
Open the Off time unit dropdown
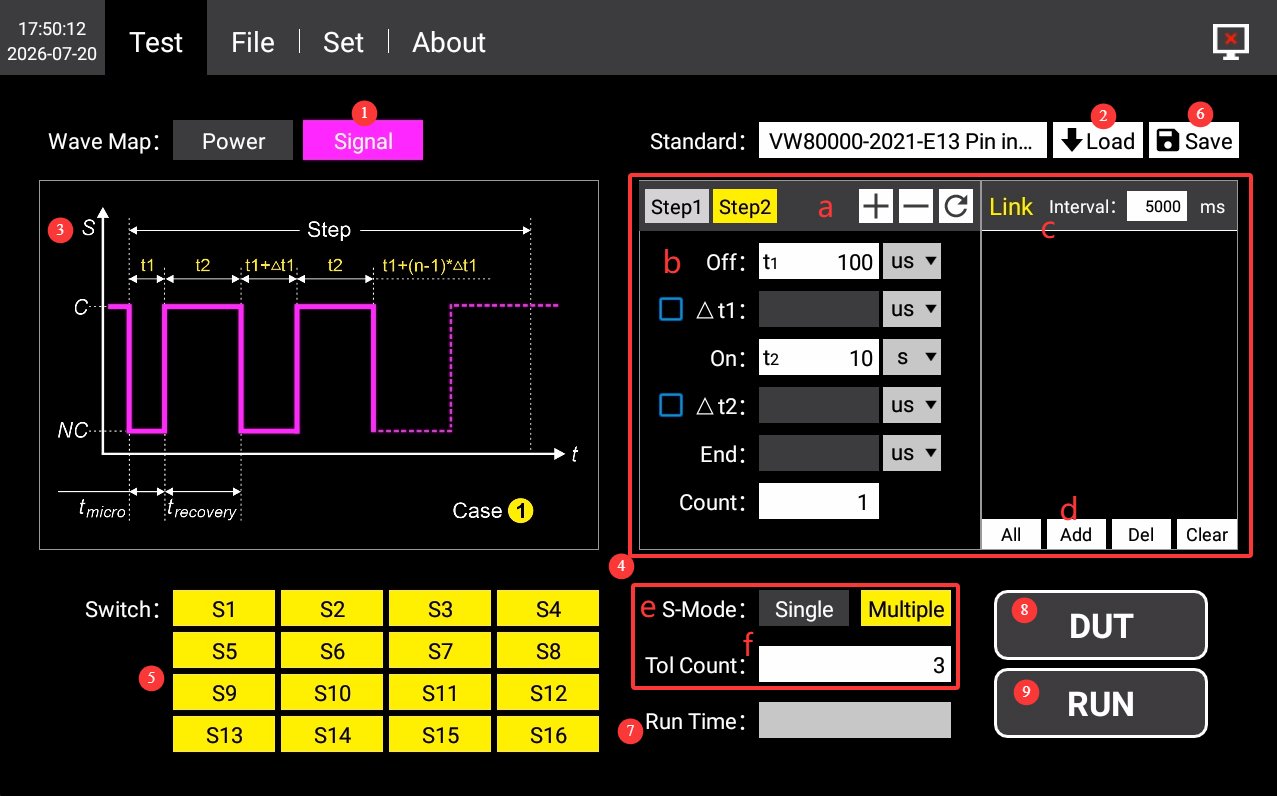[912, 262]
